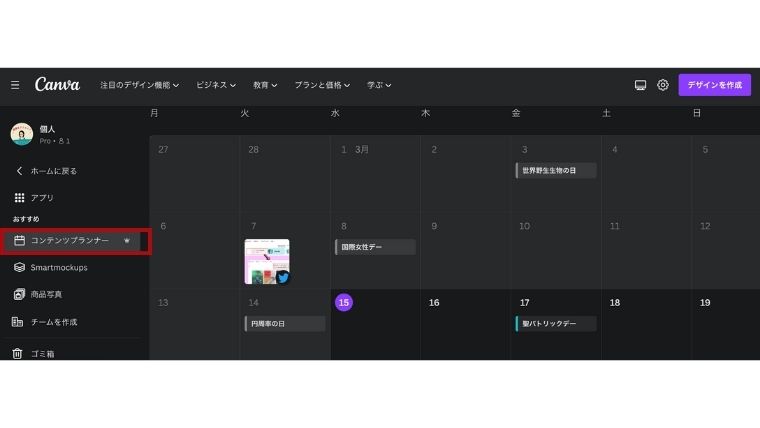The image size is (760, 428).
Task: Click the profile avatar picture
Action: pyautogui.click(x=22, y=134)
